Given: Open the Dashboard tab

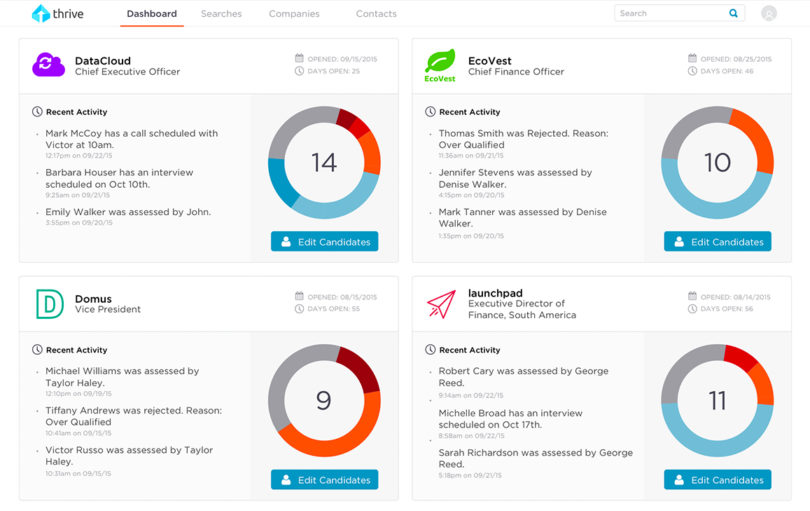Looking at the screenshot, I should point(152,14).
